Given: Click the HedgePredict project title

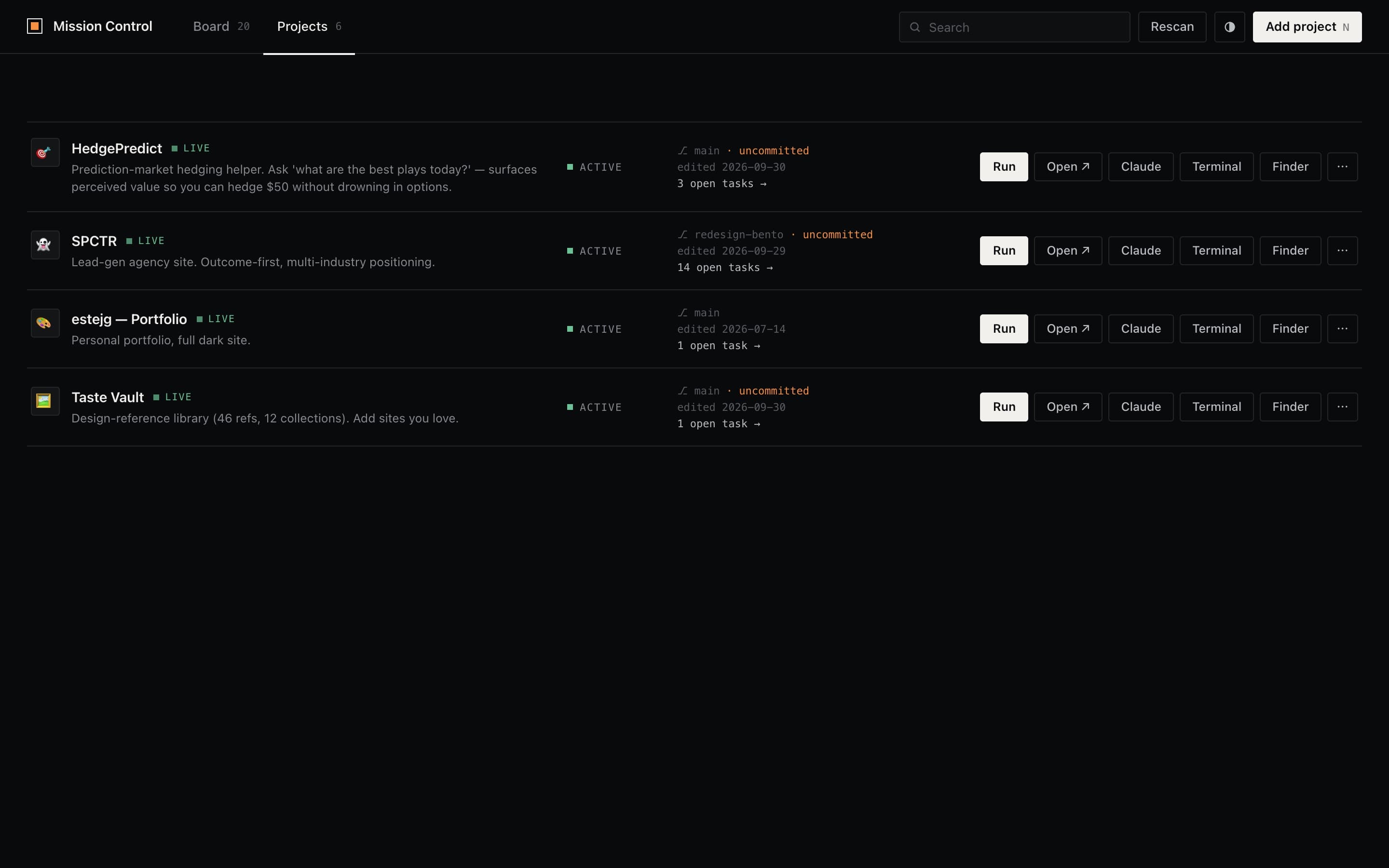Looking at the screenshot, I should pos(117,149).
